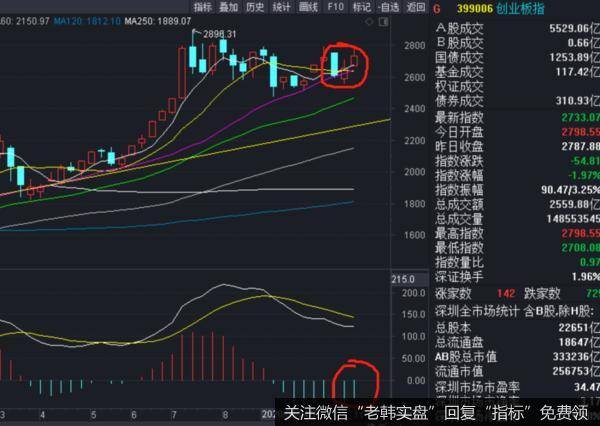
Task: Click the 指数量比 row
Action: tap(517, 262)
